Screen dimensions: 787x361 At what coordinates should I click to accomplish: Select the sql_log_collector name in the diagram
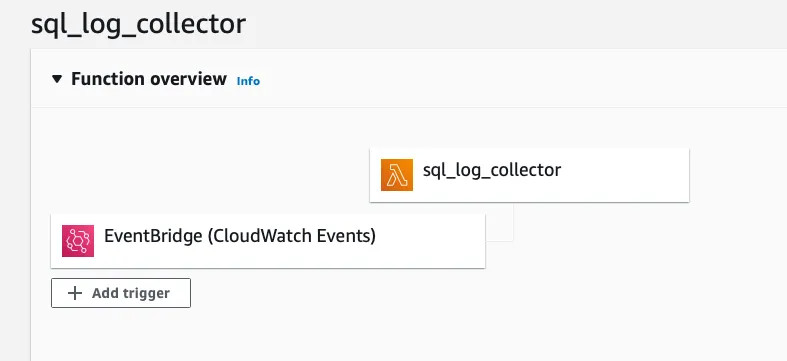pyautogui.click(x=491, y=170)
